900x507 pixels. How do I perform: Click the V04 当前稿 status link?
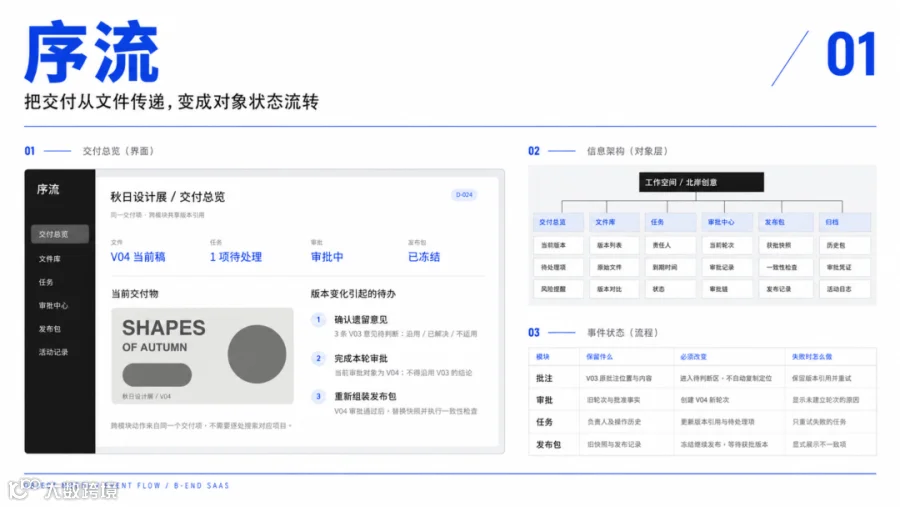(138, 257)
